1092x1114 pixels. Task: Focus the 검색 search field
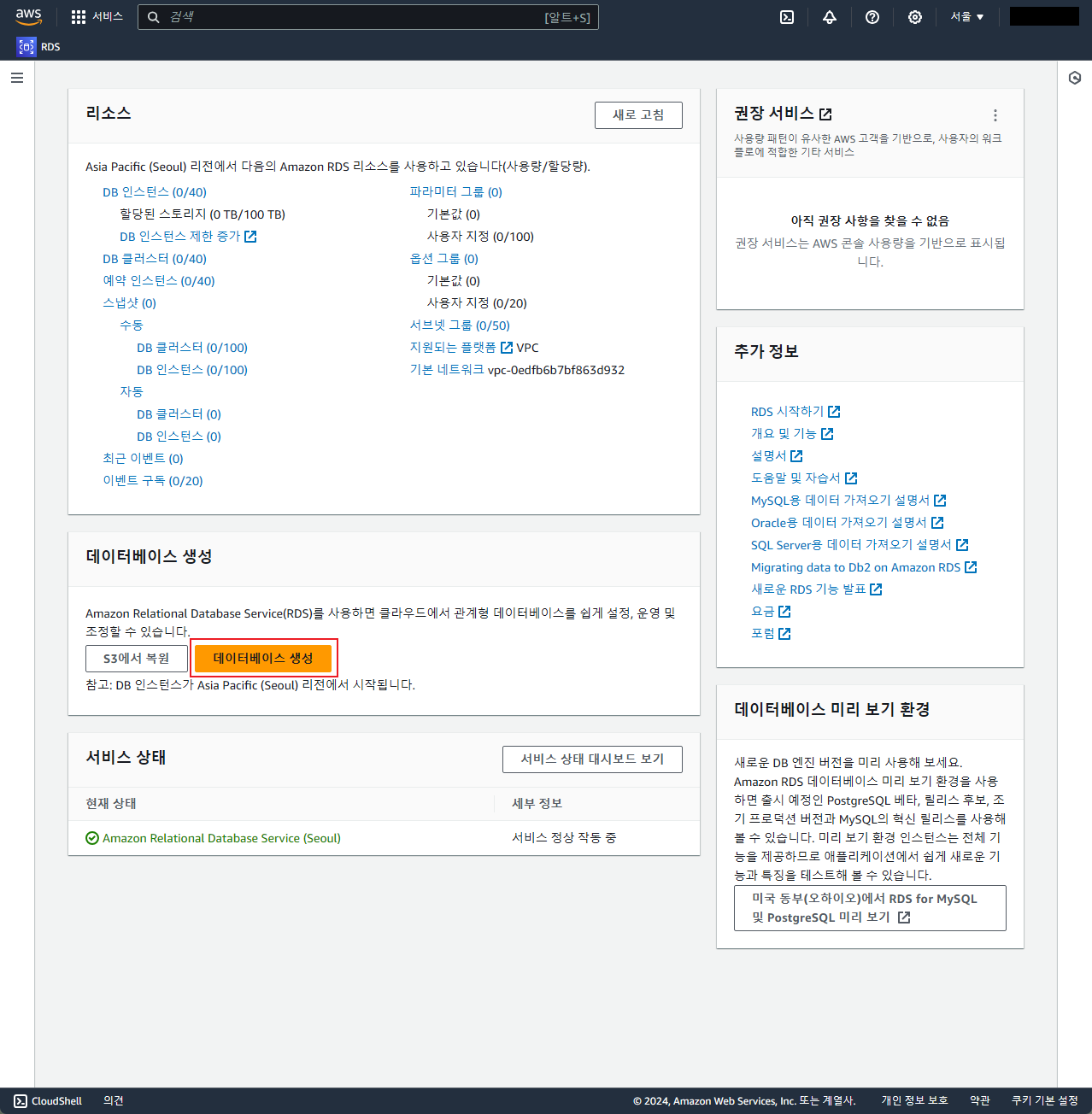(x=368, y=17)
